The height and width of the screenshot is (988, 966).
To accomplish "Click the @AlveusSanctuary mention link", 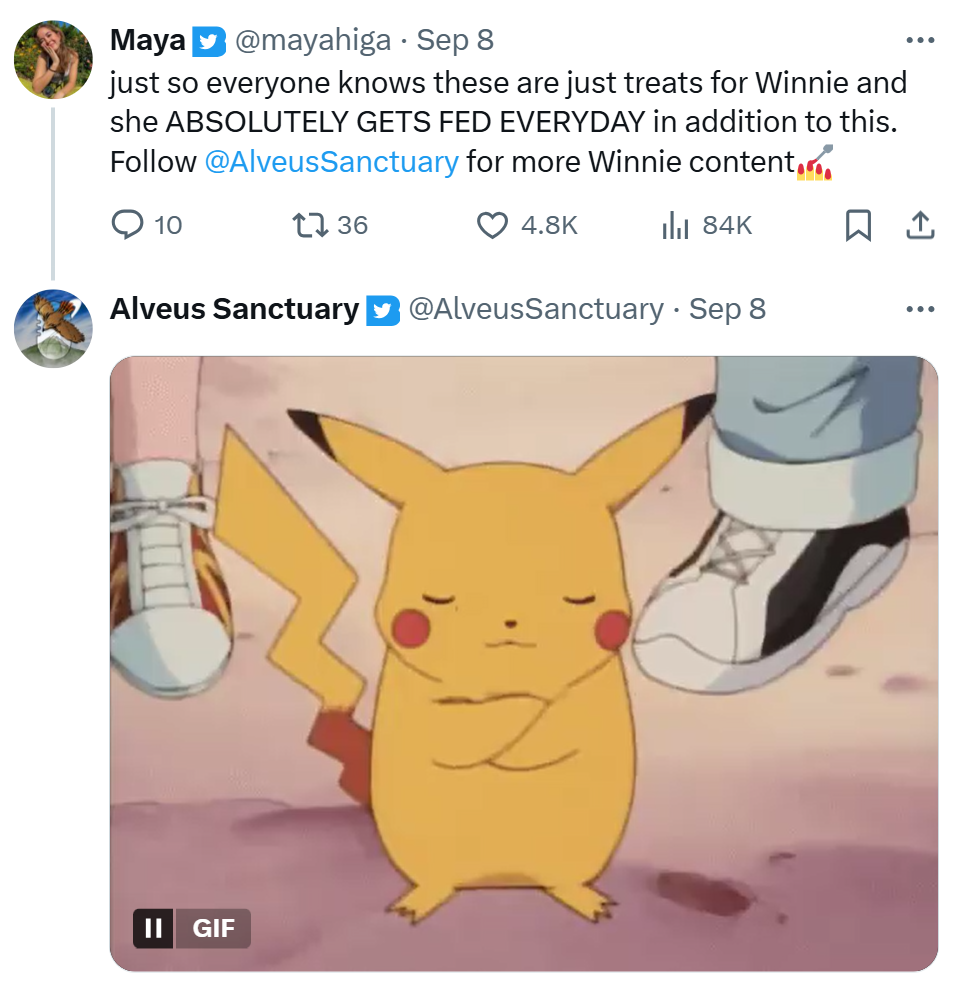I will 331,161.
